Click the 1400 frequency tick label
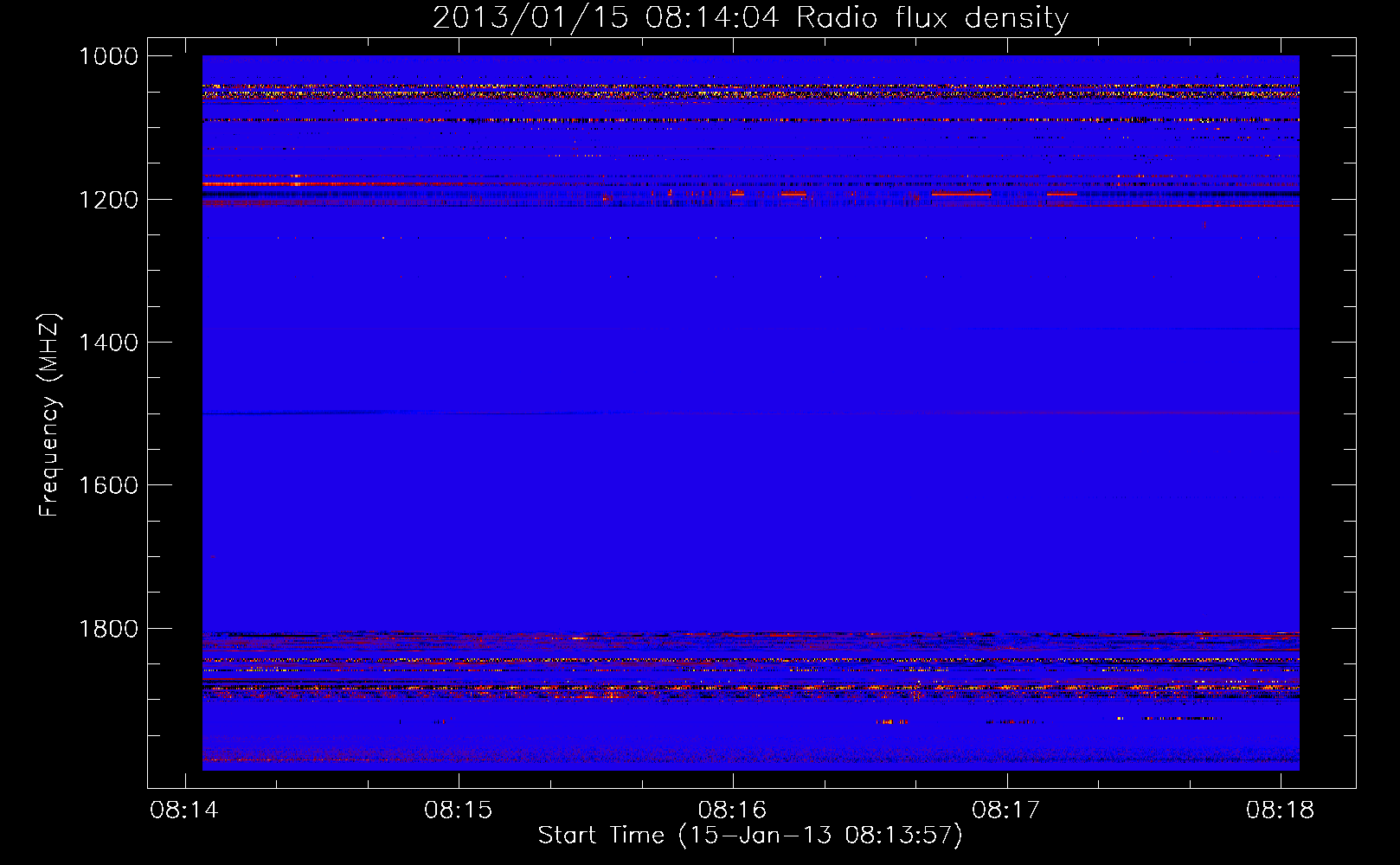1400x865 pixels. click(x=108, y=343)
